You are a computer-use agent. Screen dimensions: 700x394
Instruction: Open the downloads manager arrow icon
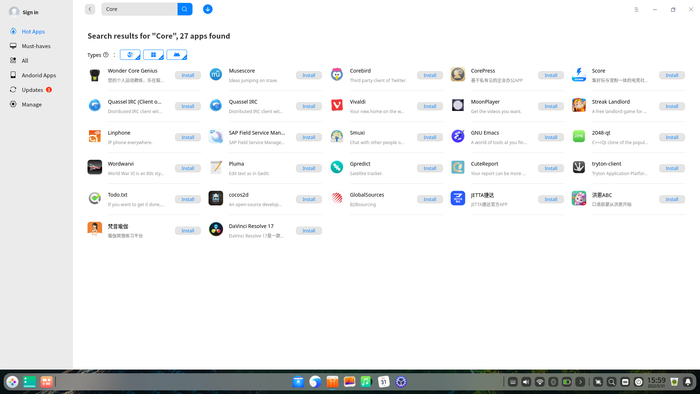point(208,9)
